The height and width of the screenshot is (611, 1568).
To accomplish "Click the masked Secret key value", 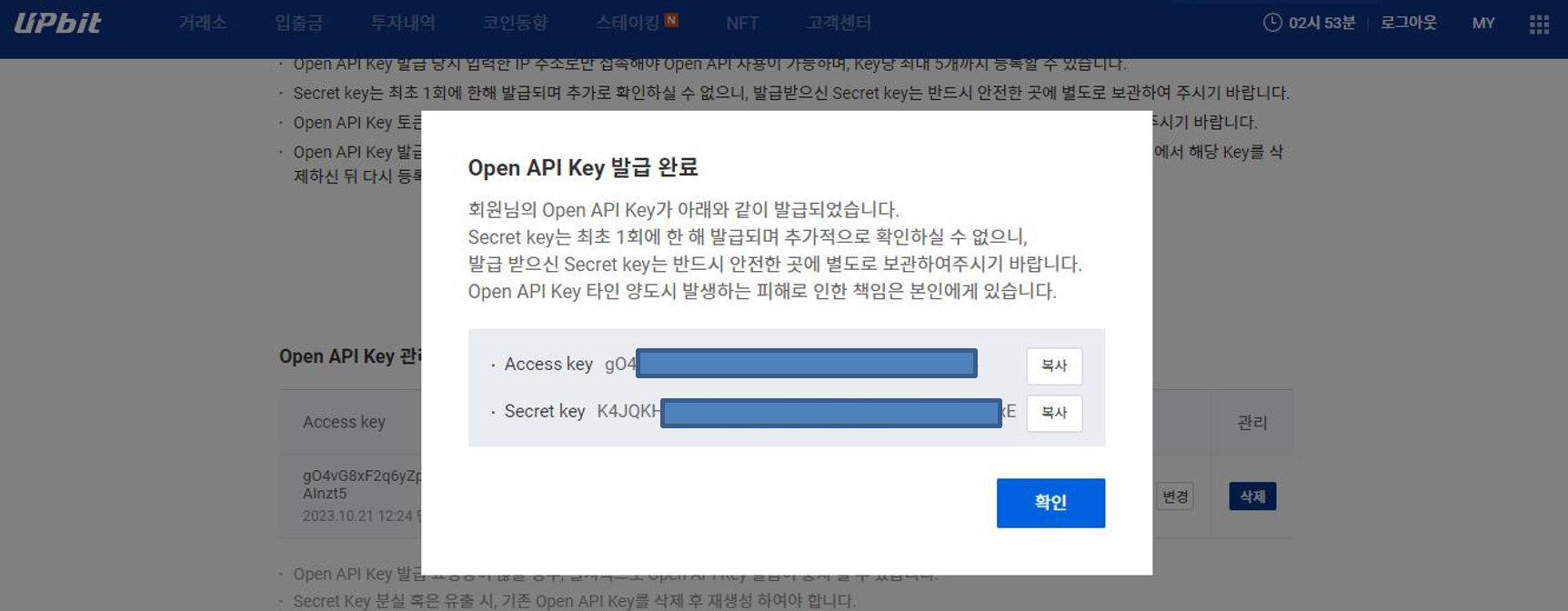I will [x=830, y=413].
